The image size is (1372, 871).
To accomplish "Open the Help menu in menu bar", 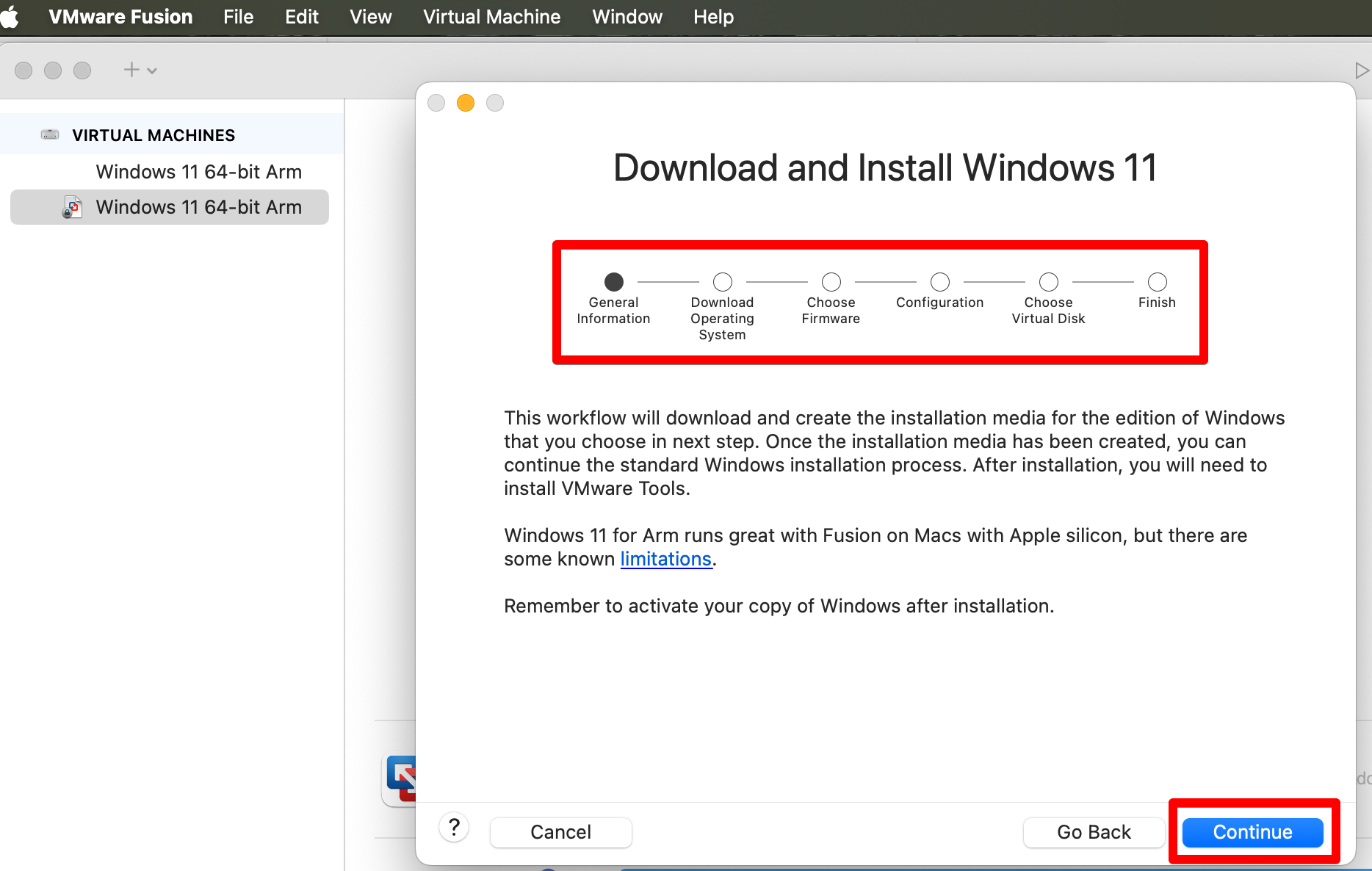I will click(713, 17).
